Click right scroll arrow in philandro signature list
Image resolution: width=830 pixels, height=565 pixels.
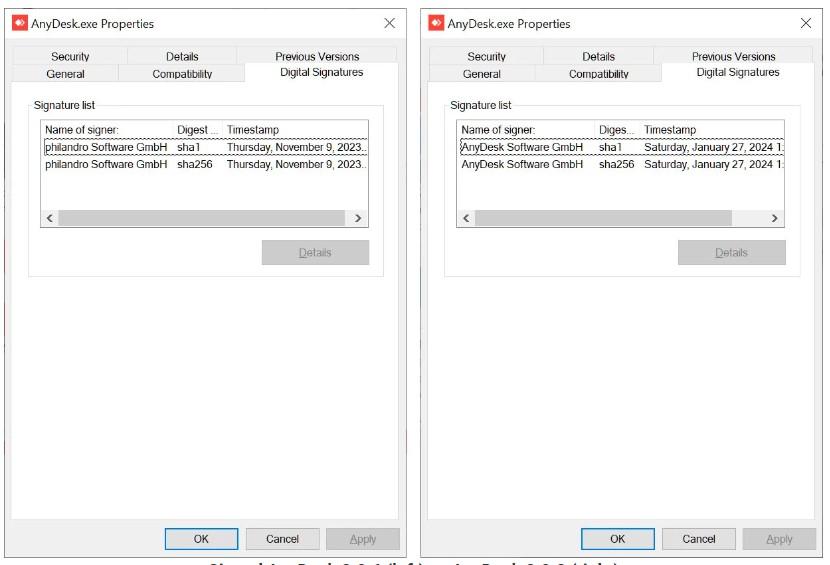[x=358, y=218]
